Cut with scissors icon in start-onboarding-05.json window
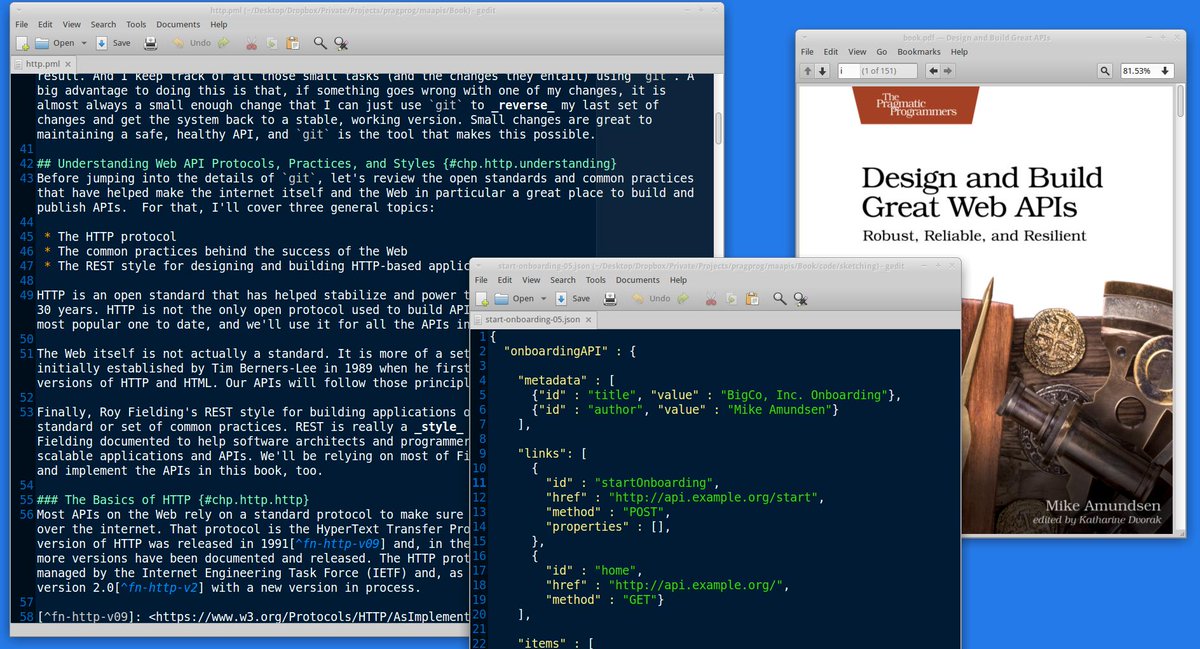1200x649 pixels. coord(710,298)
